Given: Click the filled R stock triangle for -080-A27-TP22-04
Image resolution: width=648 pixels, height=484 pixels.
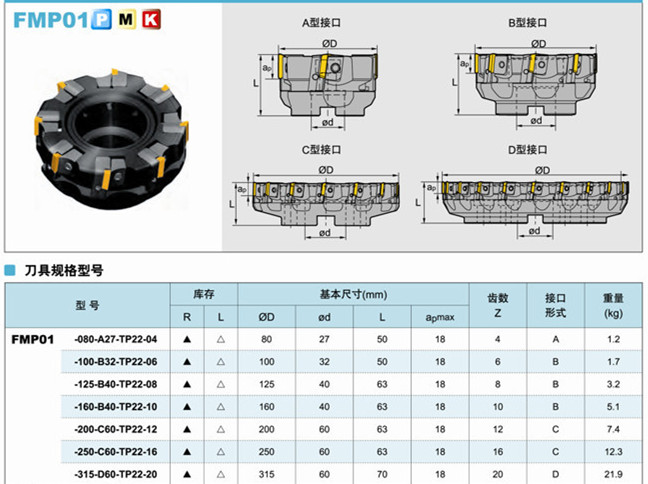Looking at the screenshot, I should (186, 341).
